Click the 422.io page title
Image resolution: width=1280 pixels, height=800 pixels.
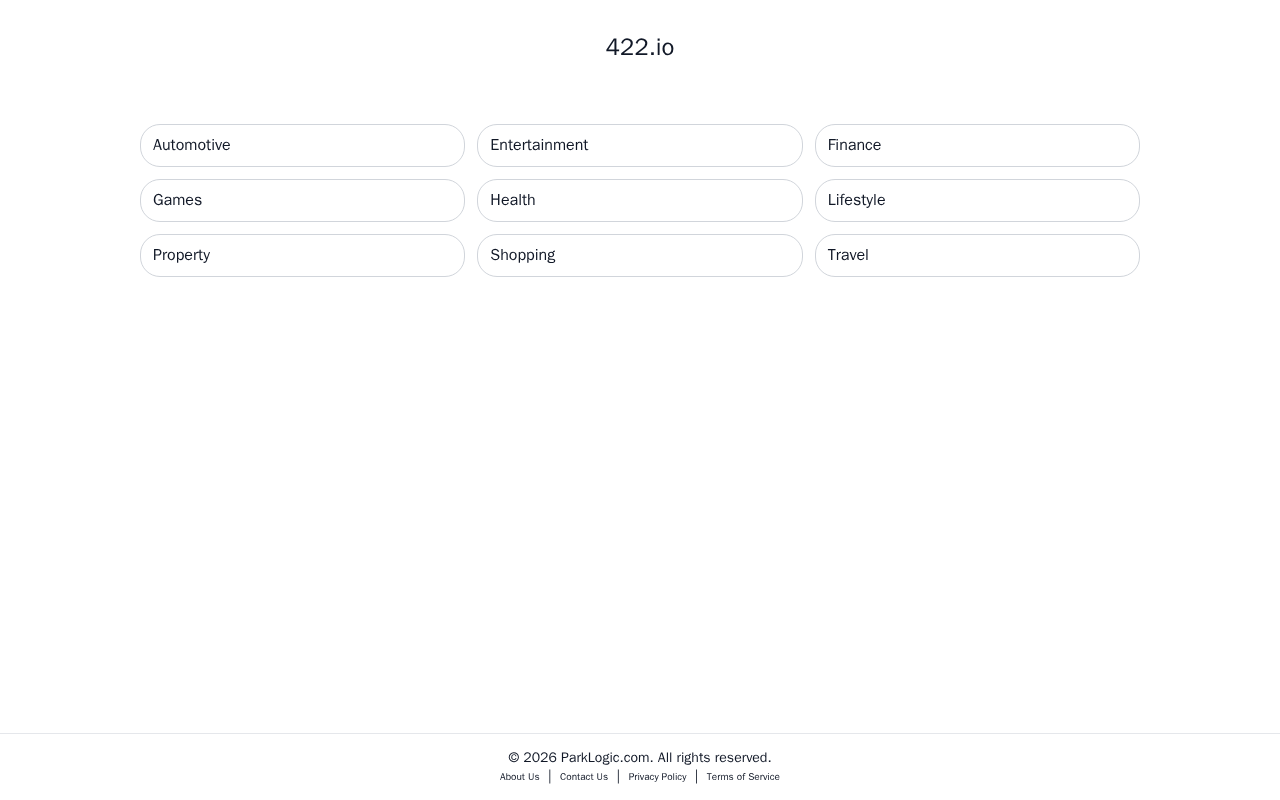tap(640, 47)
